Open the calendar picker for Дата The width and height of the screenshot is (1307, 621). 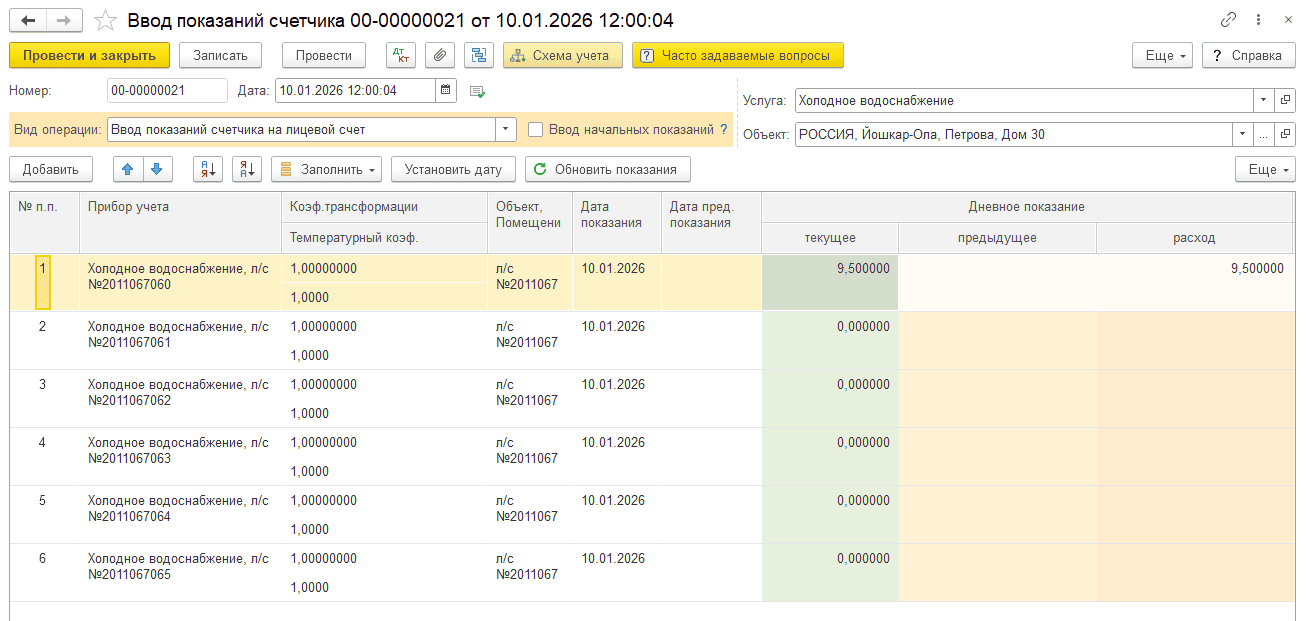[x=446, y=90]
